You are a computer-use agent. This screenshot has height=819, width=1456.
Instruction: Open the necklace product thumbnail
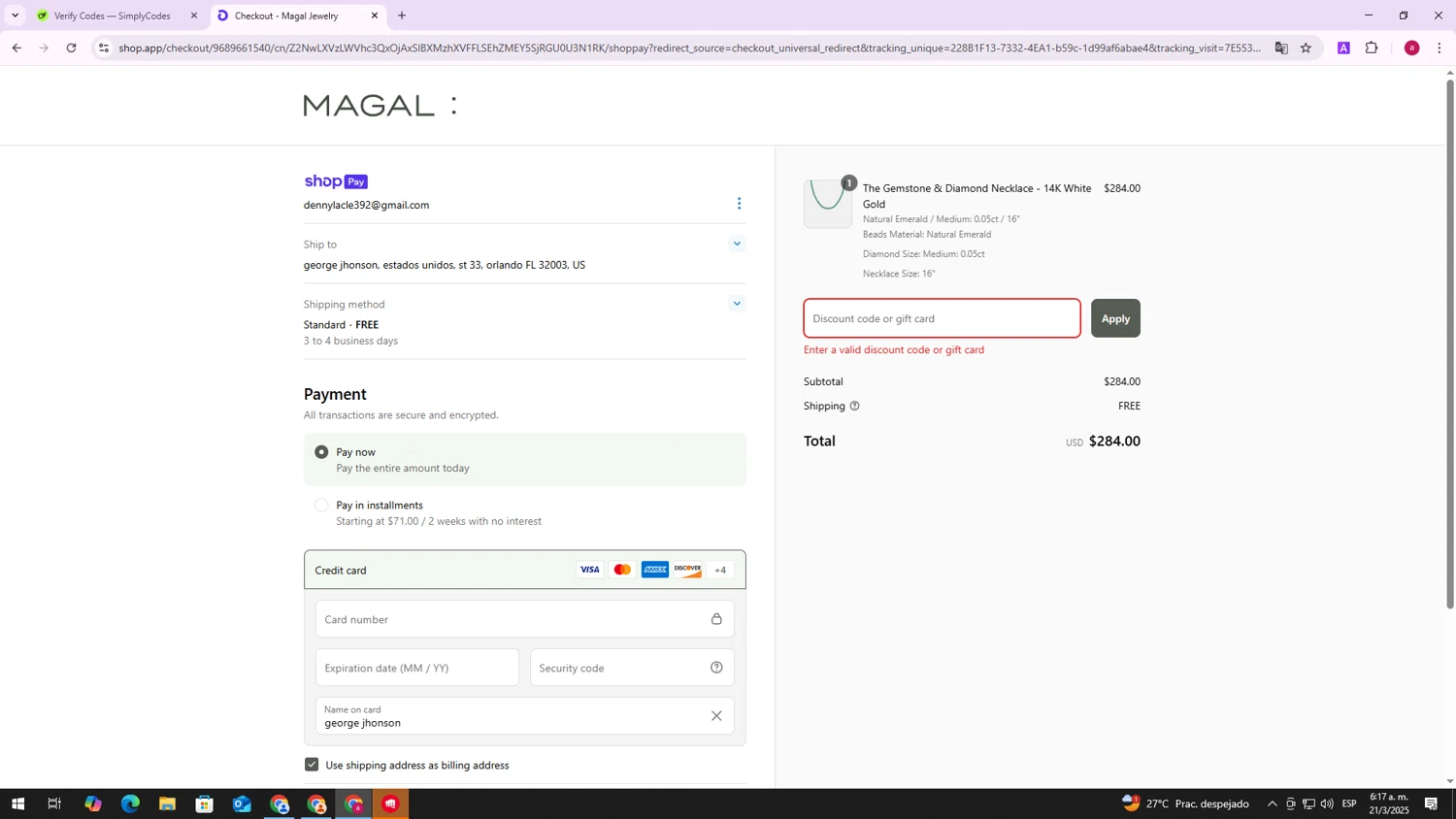point(828,204)
